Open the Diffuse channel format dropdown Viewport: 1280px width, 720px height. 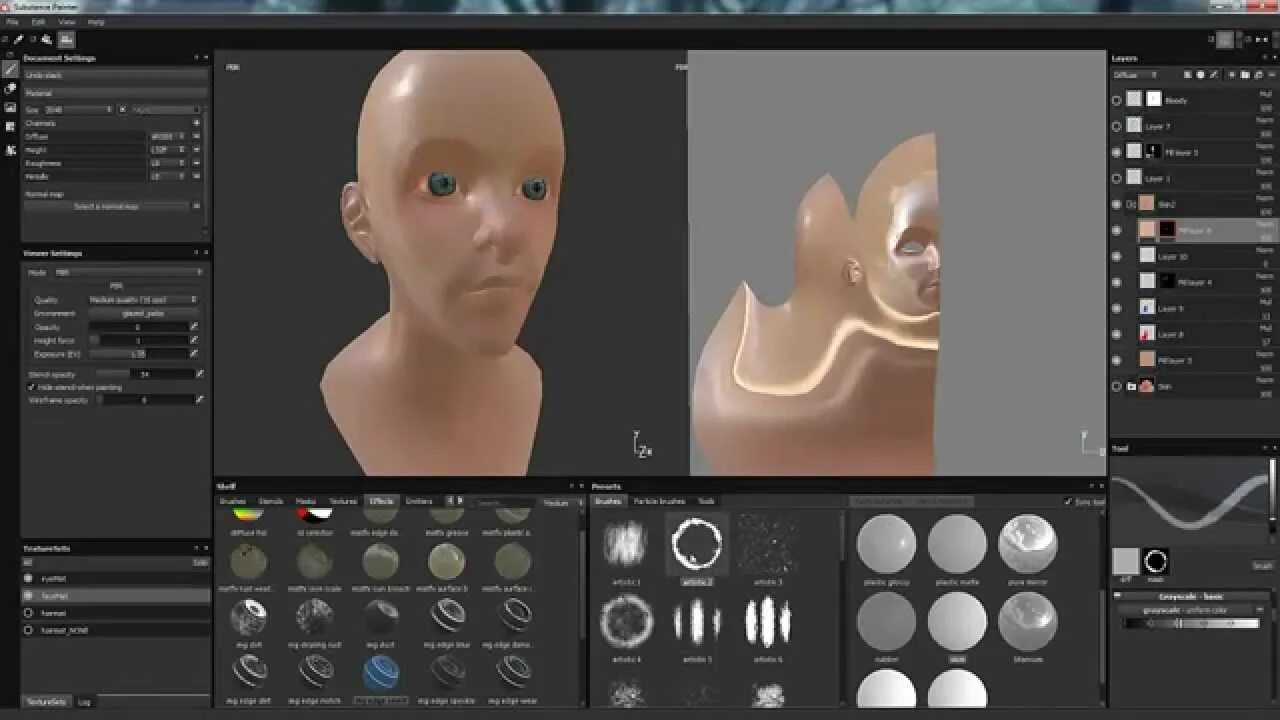point(167,136)
